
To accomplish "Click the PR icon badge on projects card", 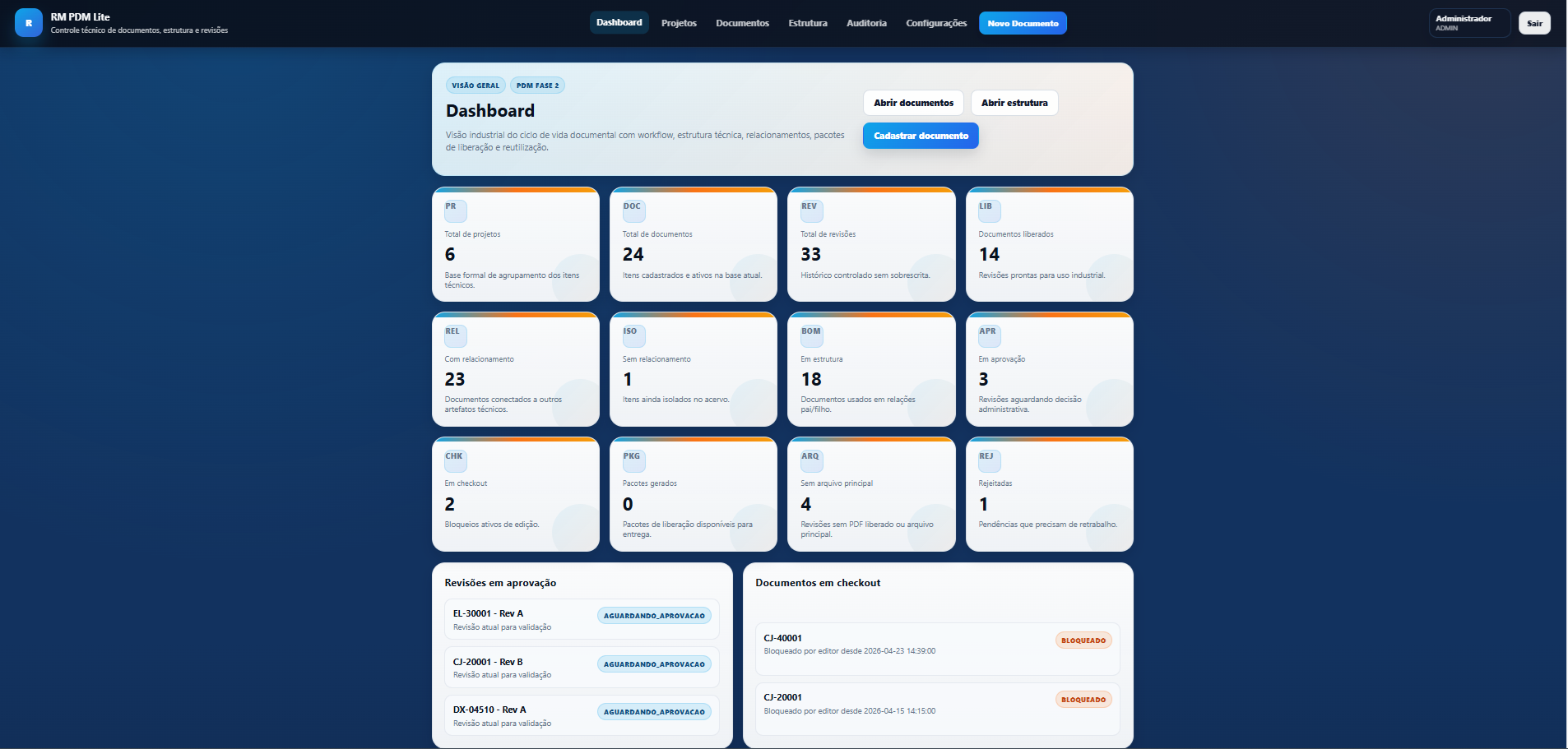I will click(456, 211).
